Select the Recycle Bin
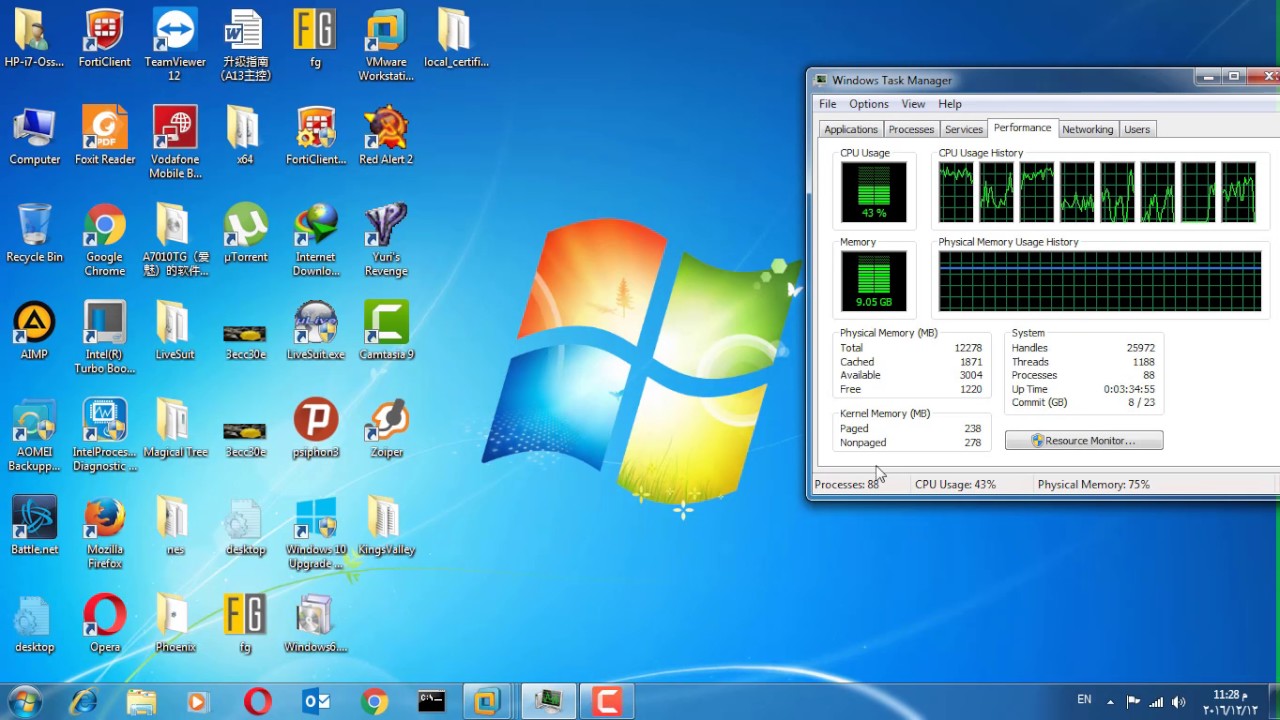The image size is (1280, 720). tap(35, 234)
